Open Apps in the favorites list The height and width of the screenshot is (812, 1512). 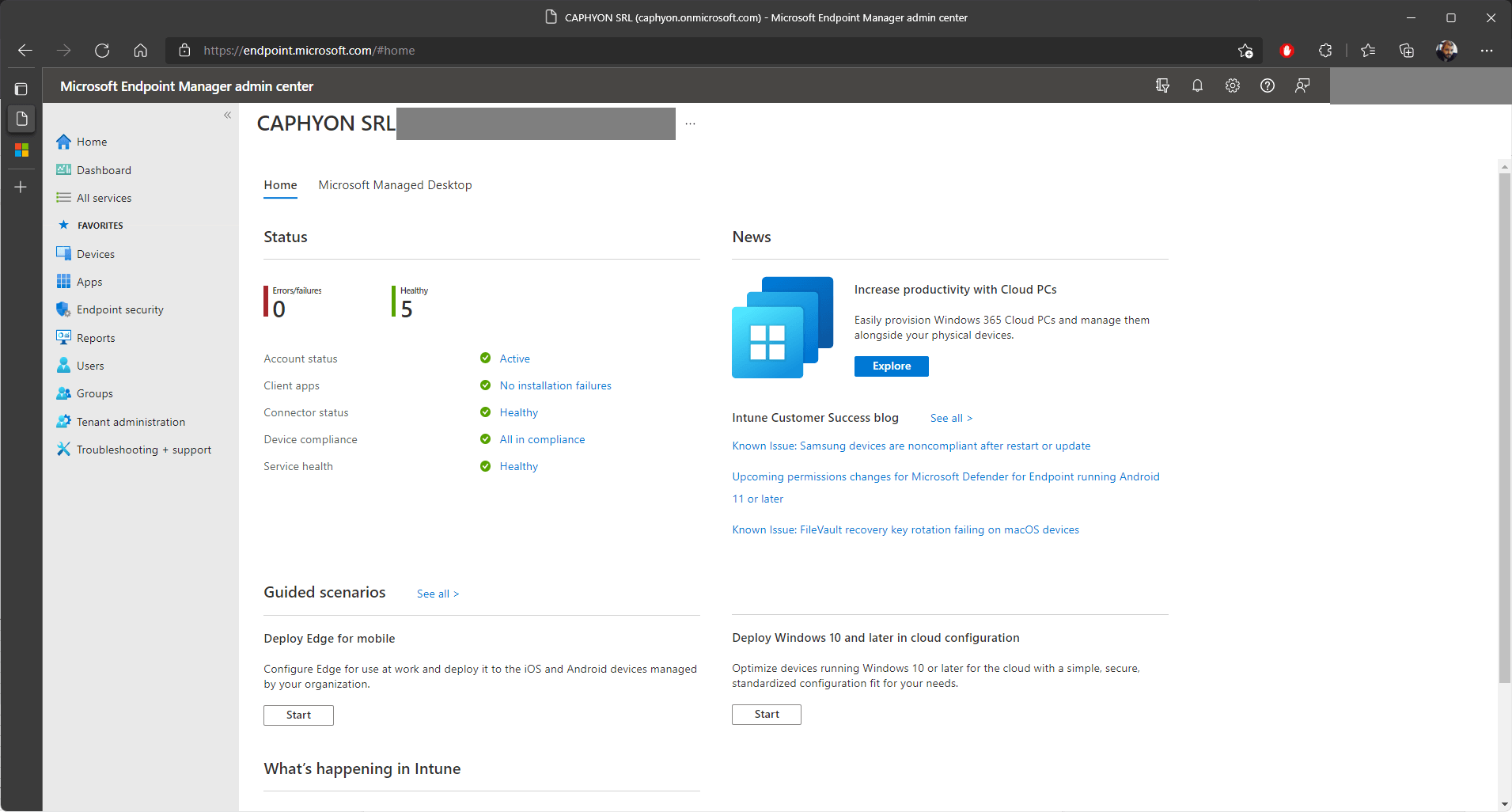[x=79, y=282]
